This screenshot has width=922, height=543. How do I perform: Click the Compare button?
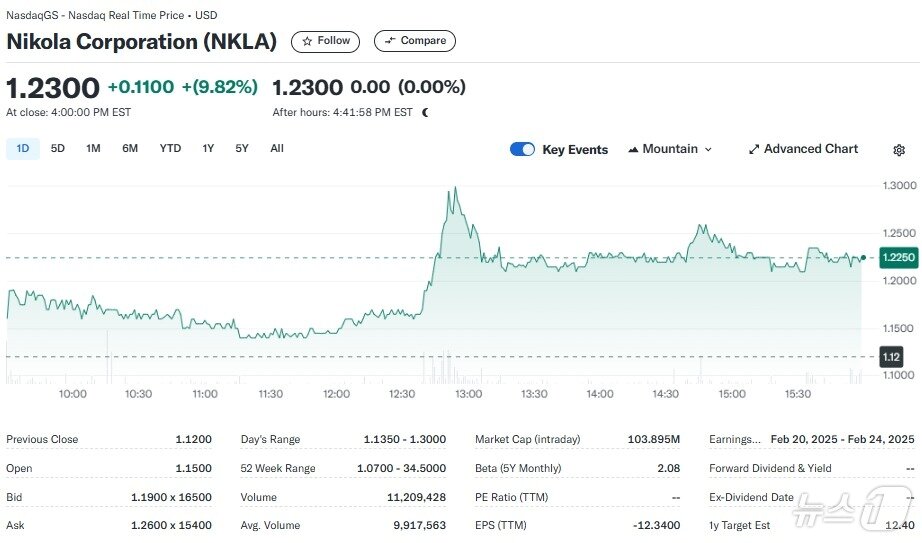[x=414, y=41]
